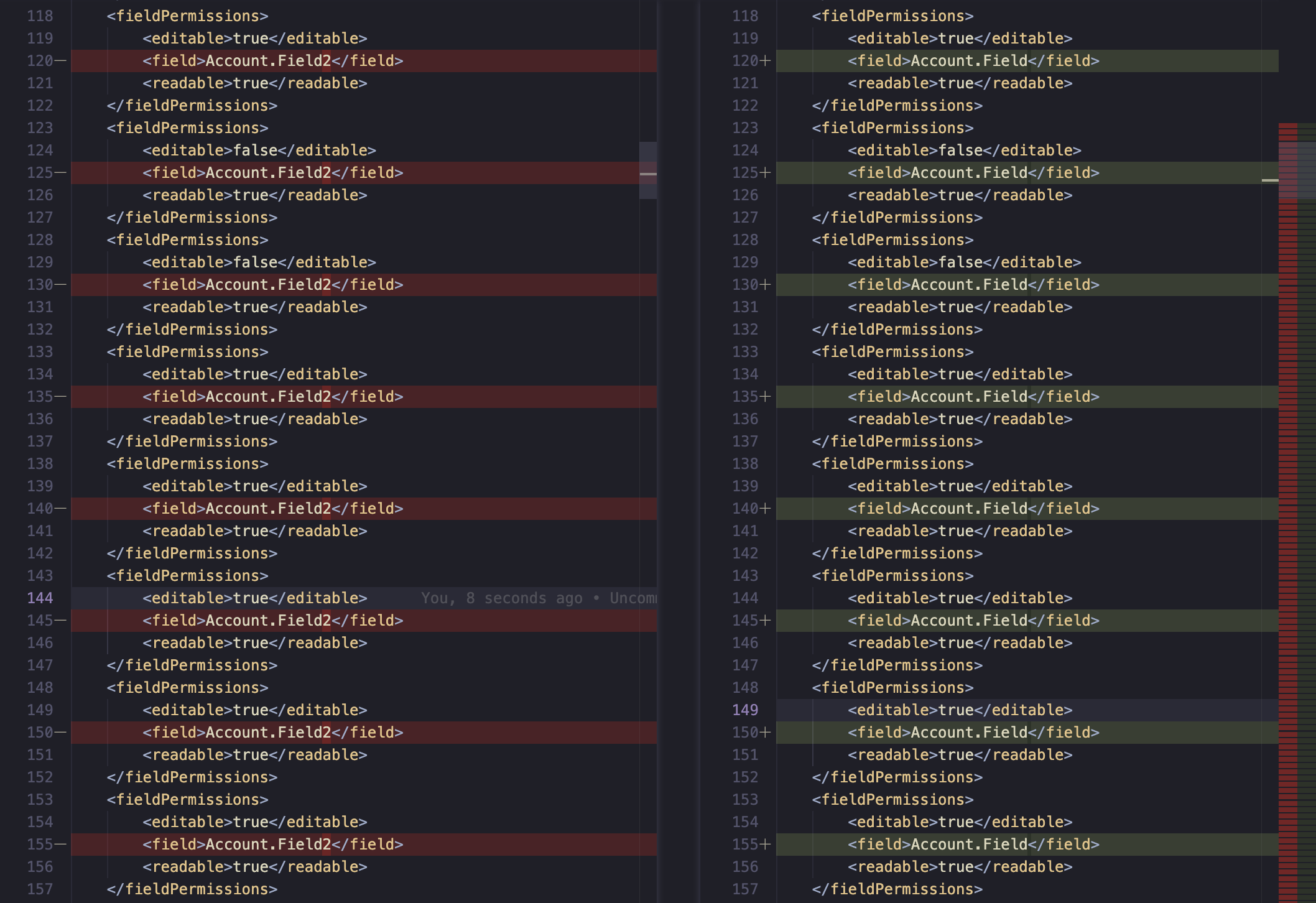
Task: Click removed Account.Field2 text on left line 125
Action: coord(268,173)
